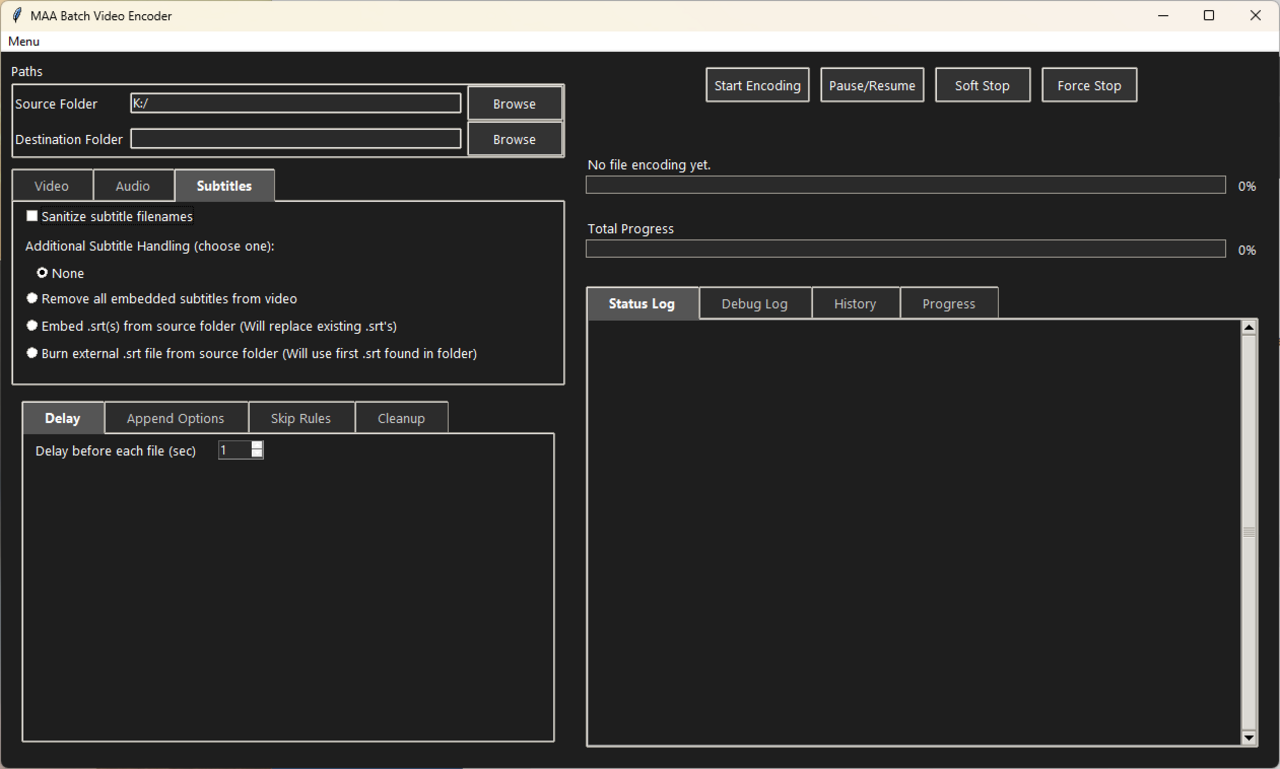The width and height of the screenshot is (1280, 769).
Task: Increase delay with spinbox up arrow
Action: 257,446
